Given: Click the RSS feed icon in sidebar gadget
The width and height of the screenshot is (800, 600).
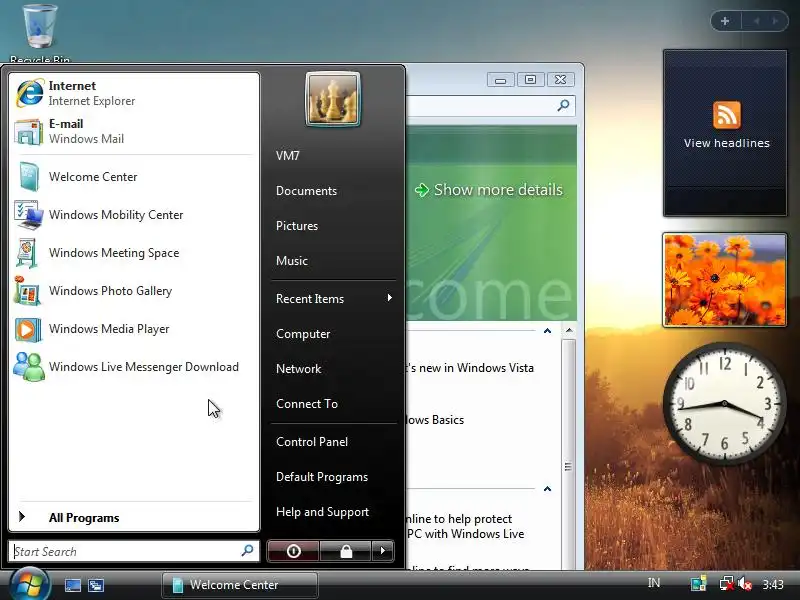Looking at the screenshot, I should (727, 115).
